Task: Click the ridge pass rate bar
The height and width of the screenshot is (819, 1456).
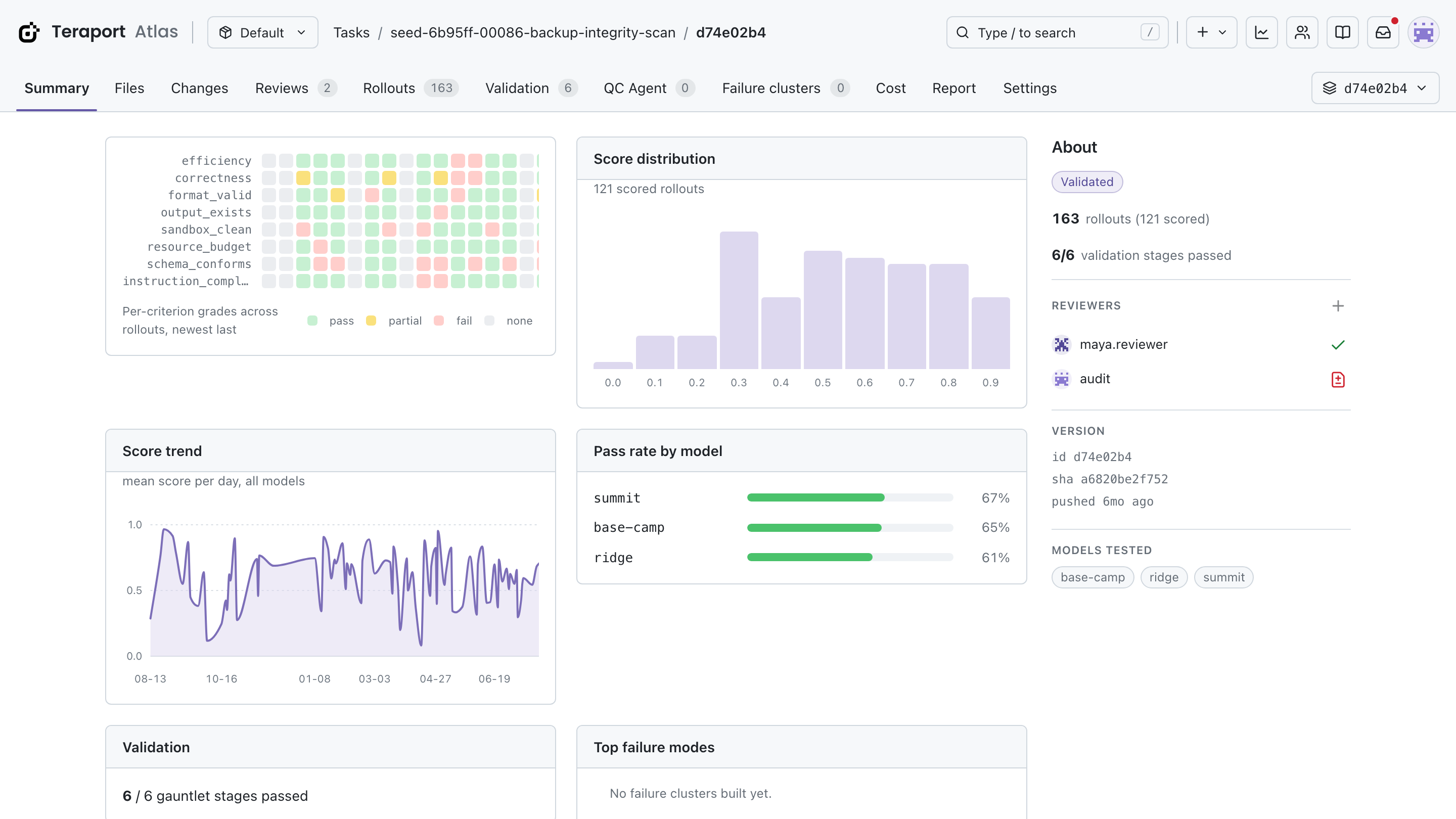Action: pos(849,557)
